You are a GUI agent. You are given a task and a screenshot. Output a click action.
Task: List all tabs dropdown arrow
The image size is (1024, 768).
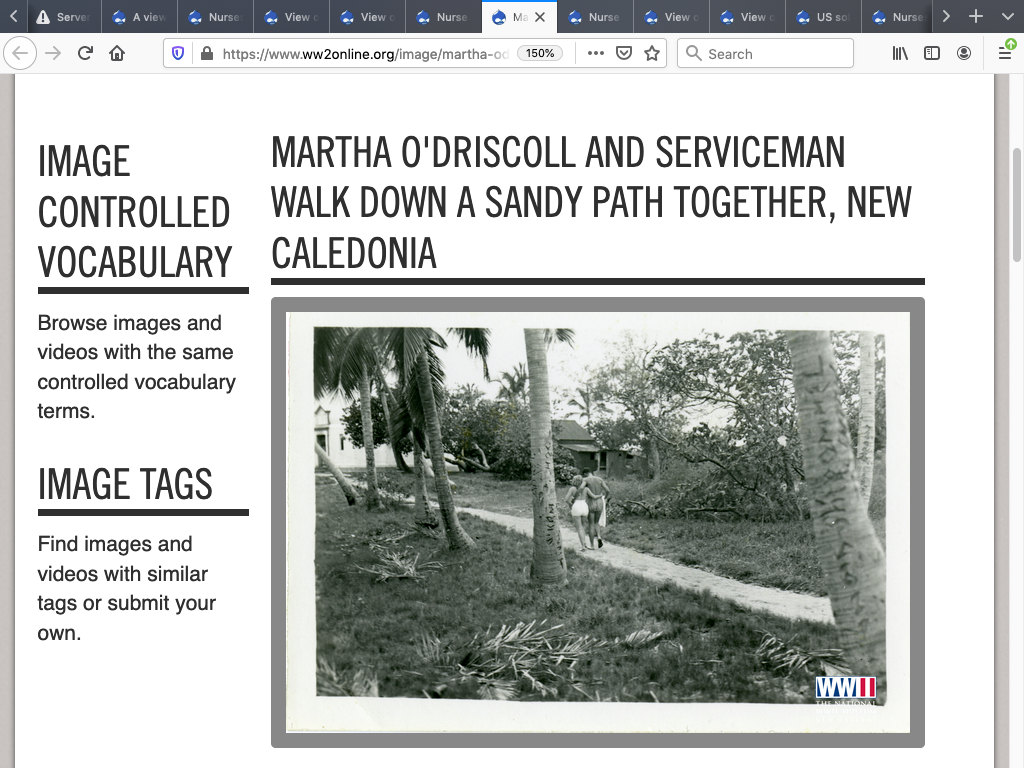click(1007, 17)
